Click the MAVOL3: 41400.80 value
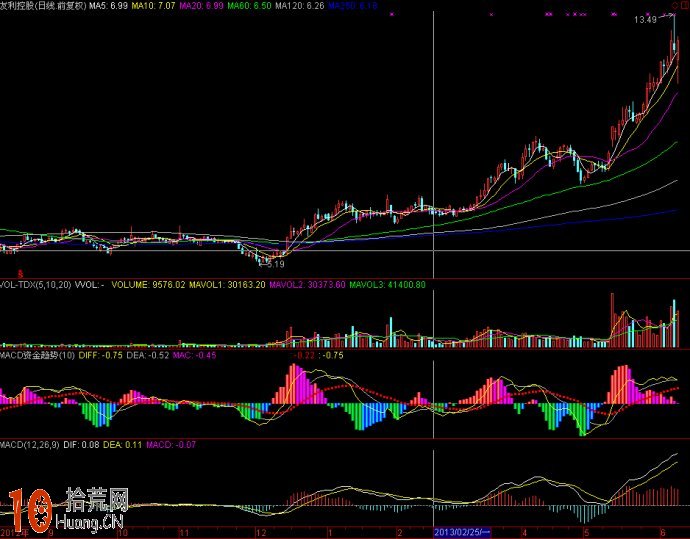The width and height of the screenshot is (690, 539). point(387,285)
